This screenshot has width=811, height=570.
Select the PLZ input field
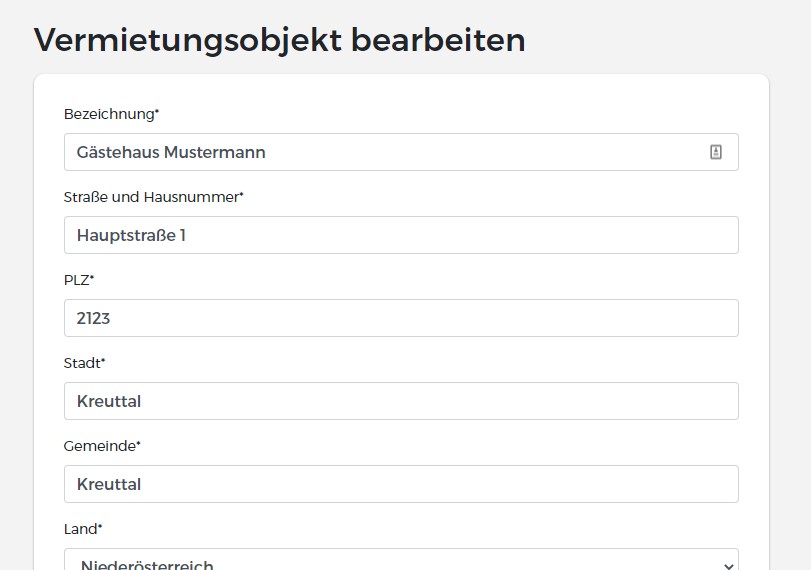coord(401,318)
